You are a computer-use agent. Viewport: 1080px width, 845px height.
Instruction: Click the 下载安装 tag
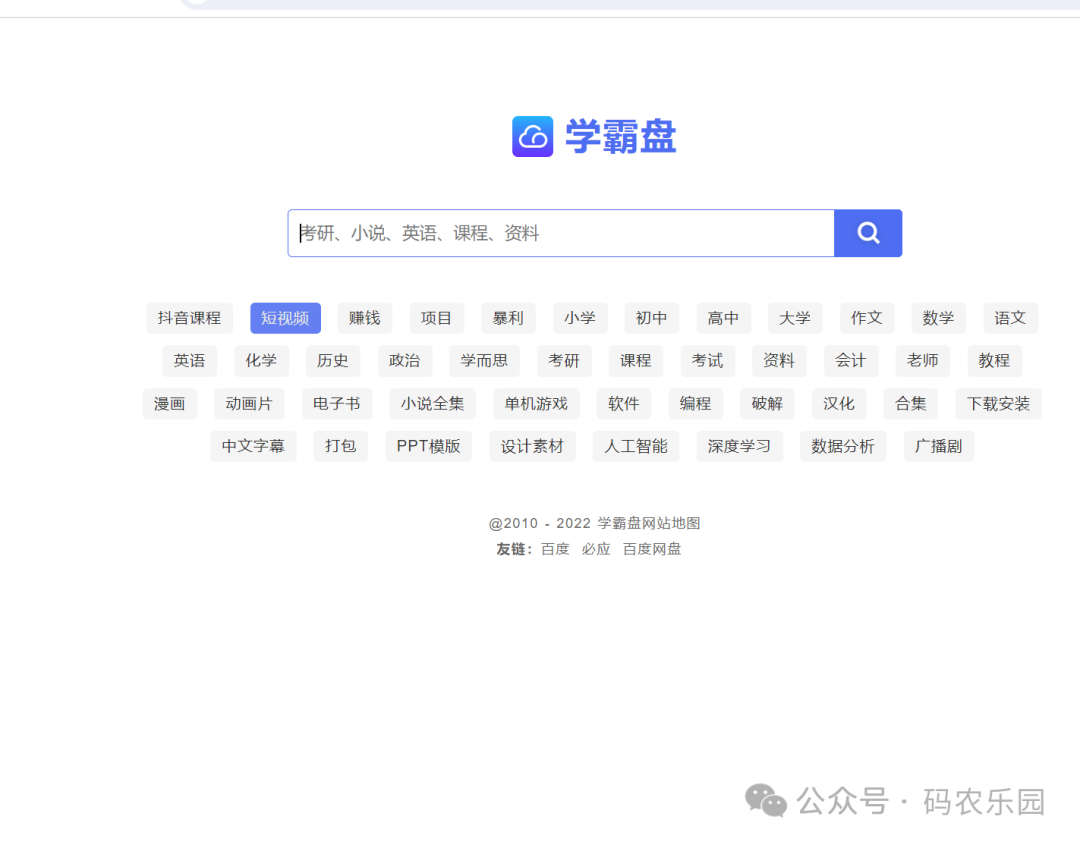tap(998, 403)
